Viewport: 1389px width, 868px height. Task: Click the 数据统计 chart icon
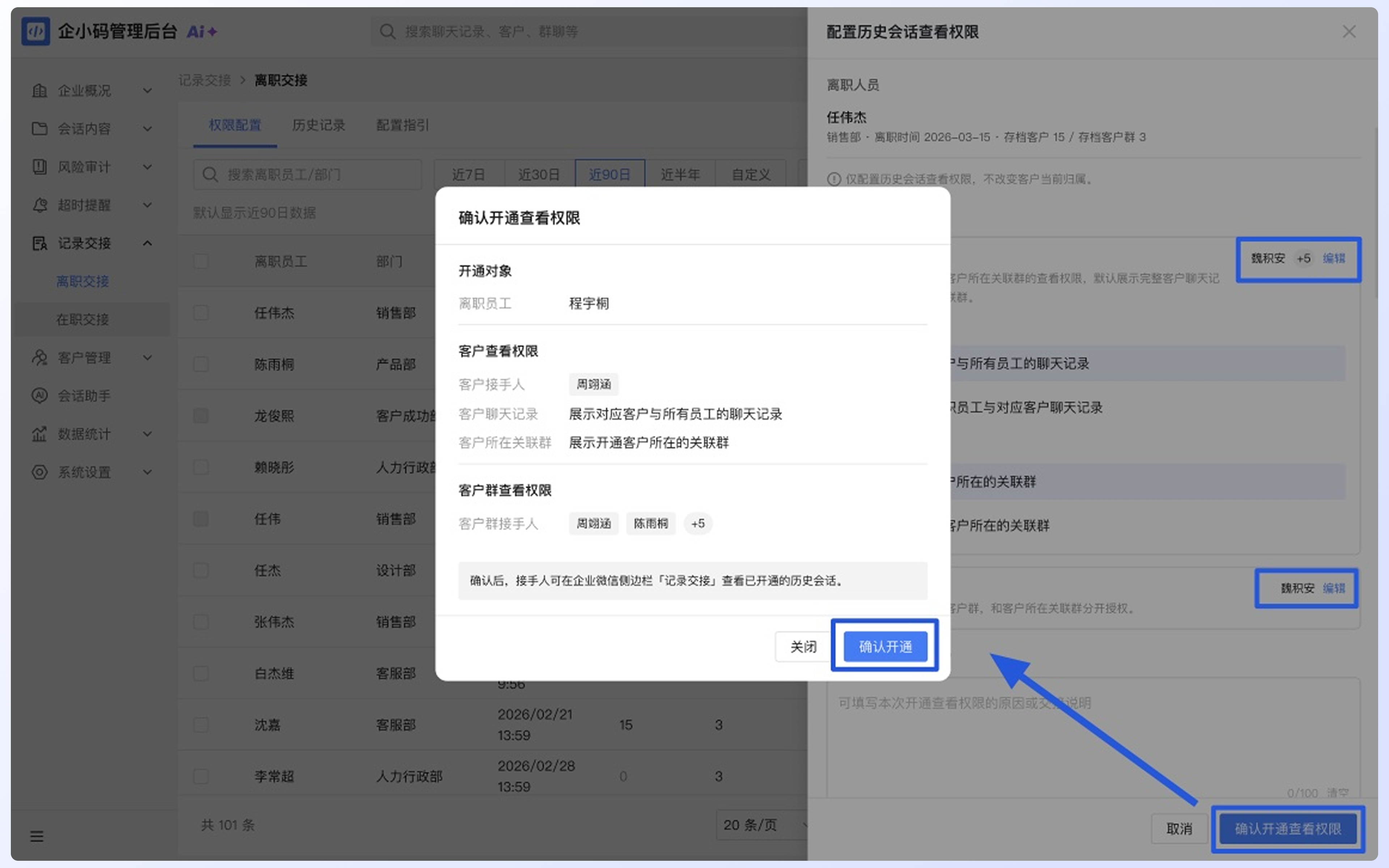pos(39,434)
